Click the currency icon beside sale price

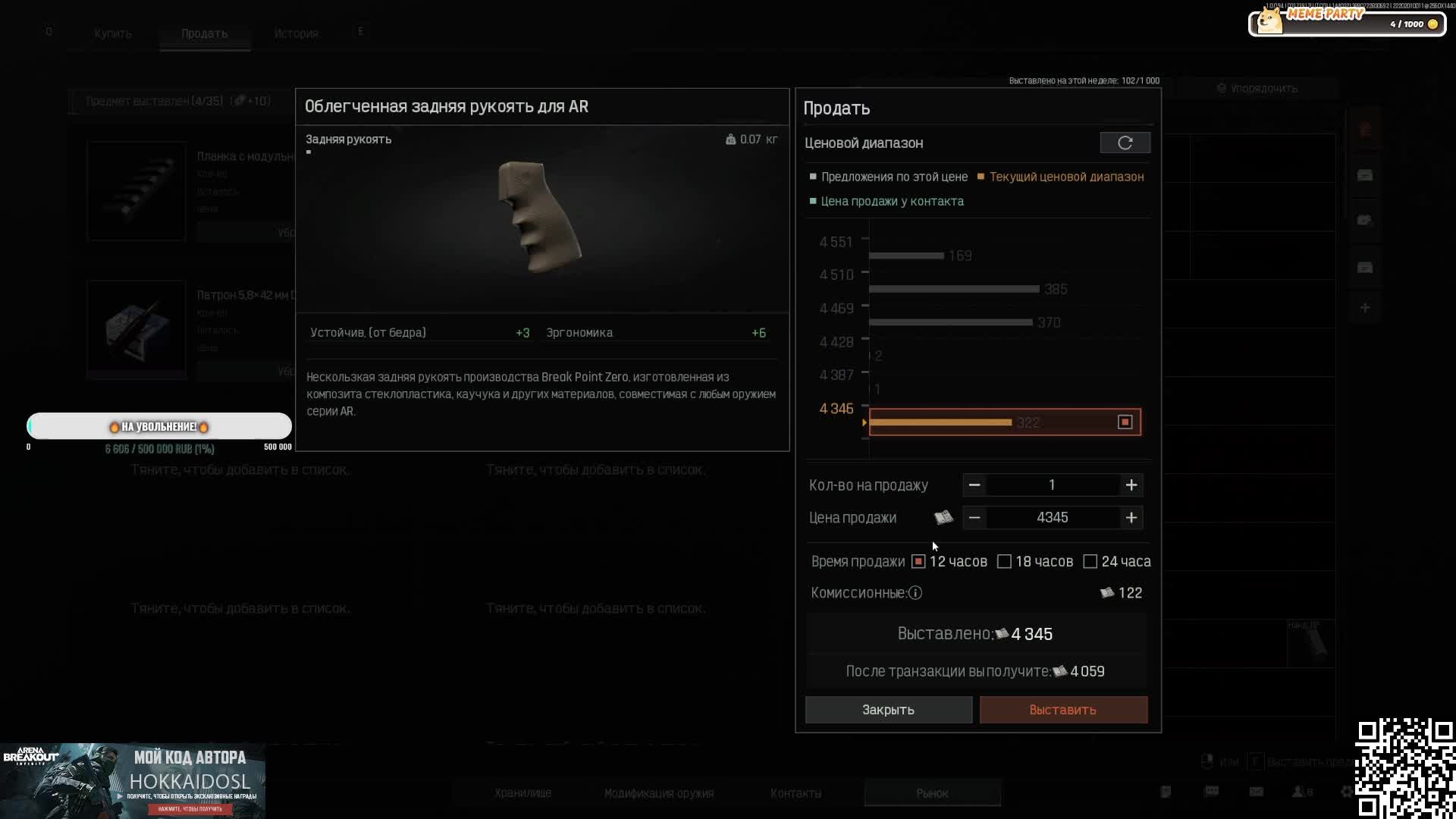coord(943,518)
